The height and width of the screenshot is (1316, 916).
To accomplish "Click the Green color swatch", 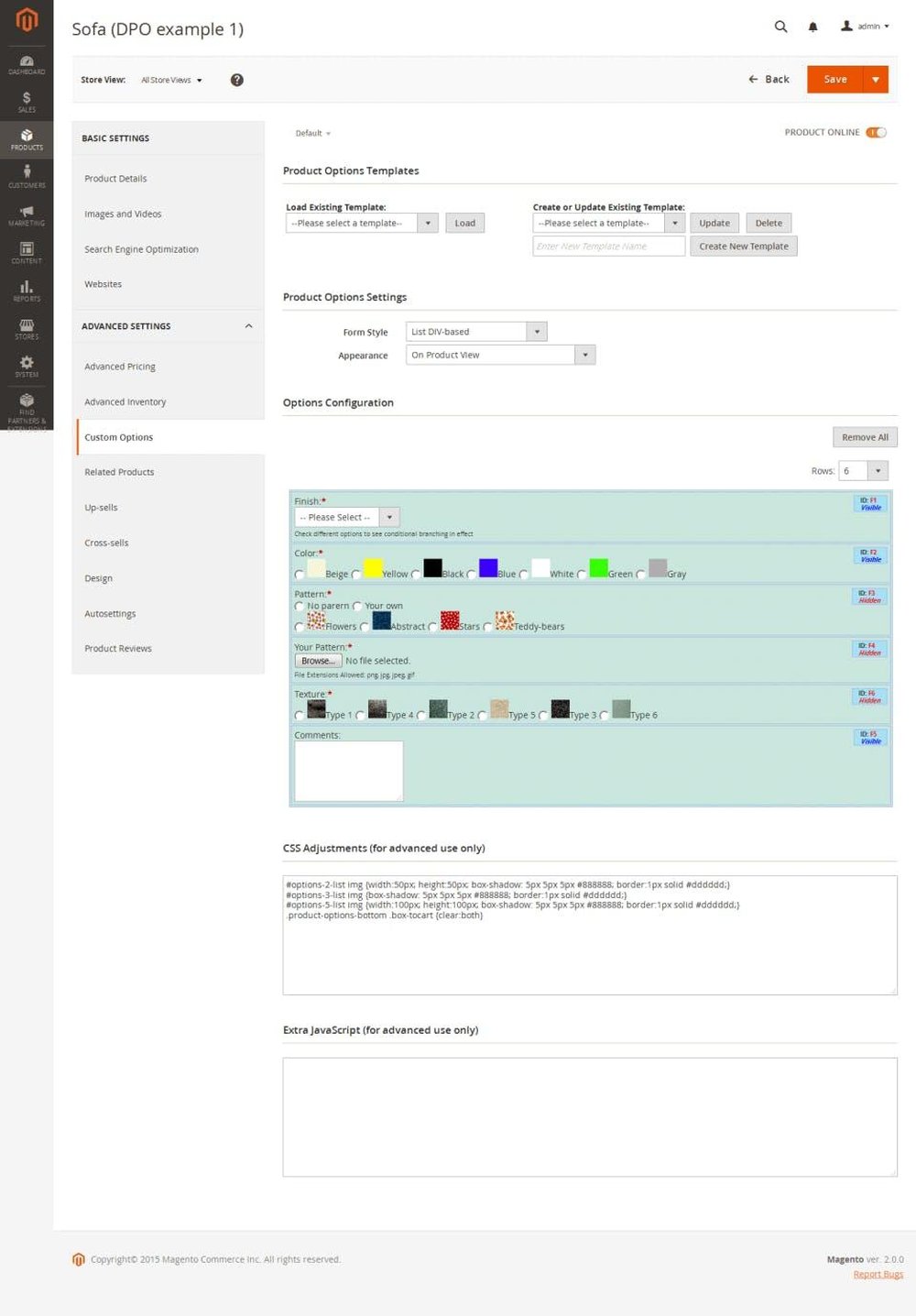I will [599, 567].
